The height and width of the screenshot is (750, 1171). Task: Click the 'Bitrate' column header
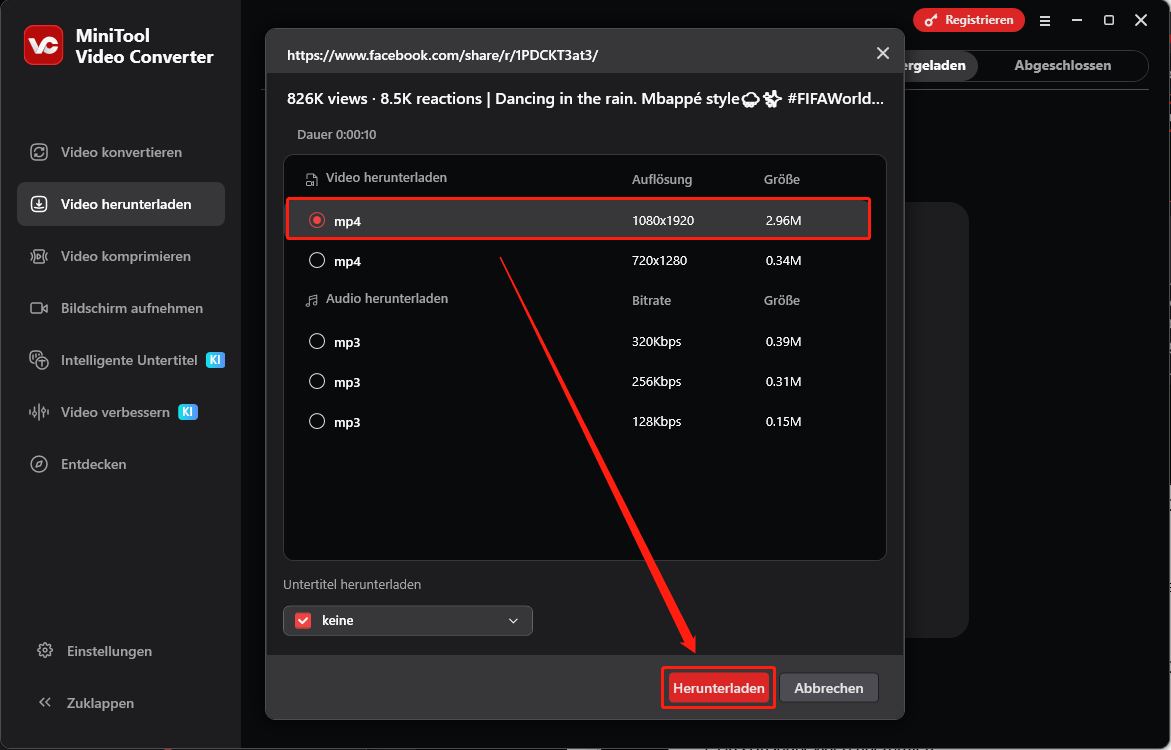click(x=651, y=300)
